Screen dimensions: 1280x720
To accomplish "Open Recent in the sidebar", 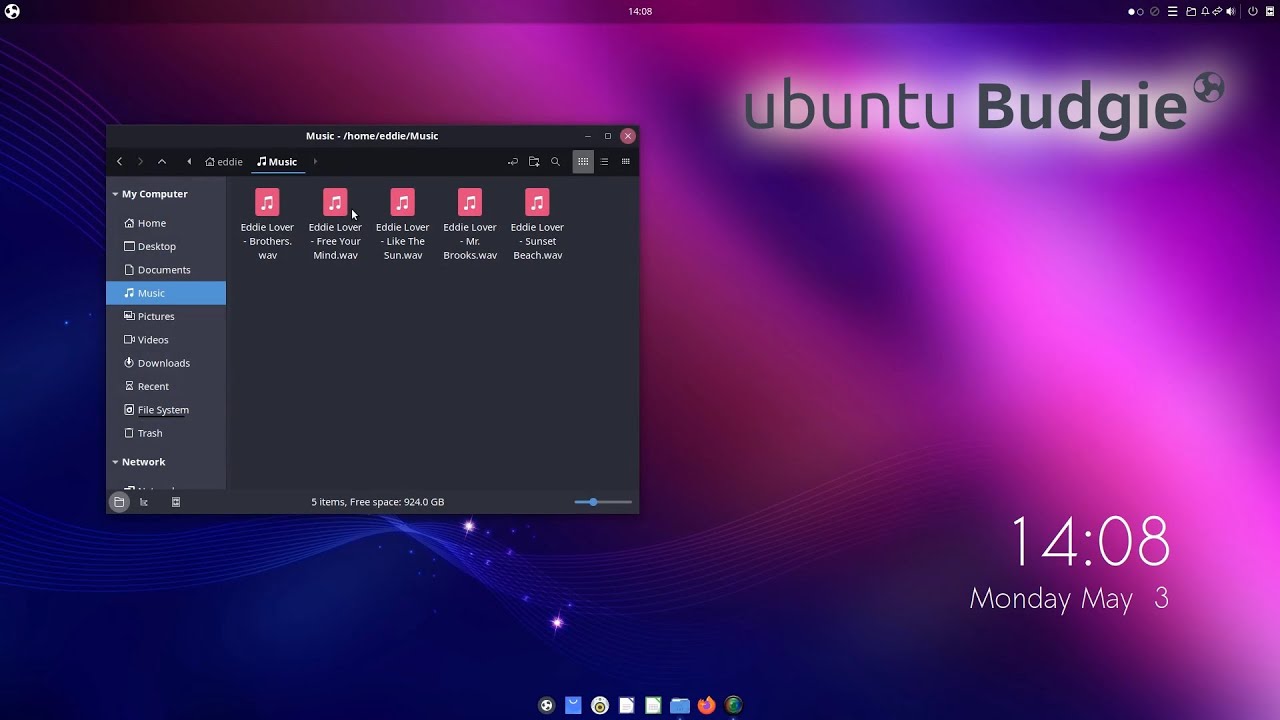I will tap(166, 386).
